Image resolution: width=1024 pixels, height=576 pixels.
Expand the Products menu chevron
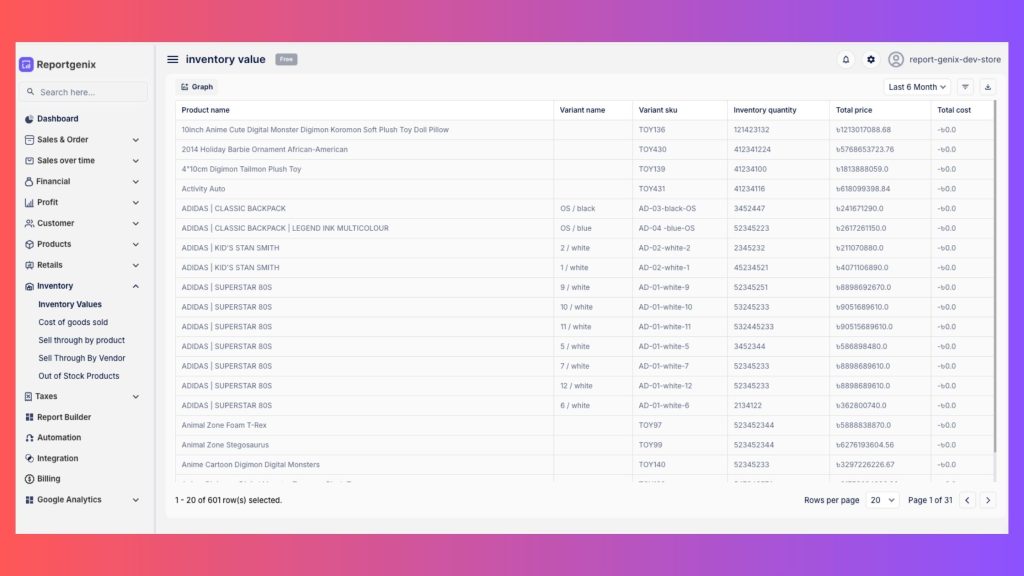136,244
